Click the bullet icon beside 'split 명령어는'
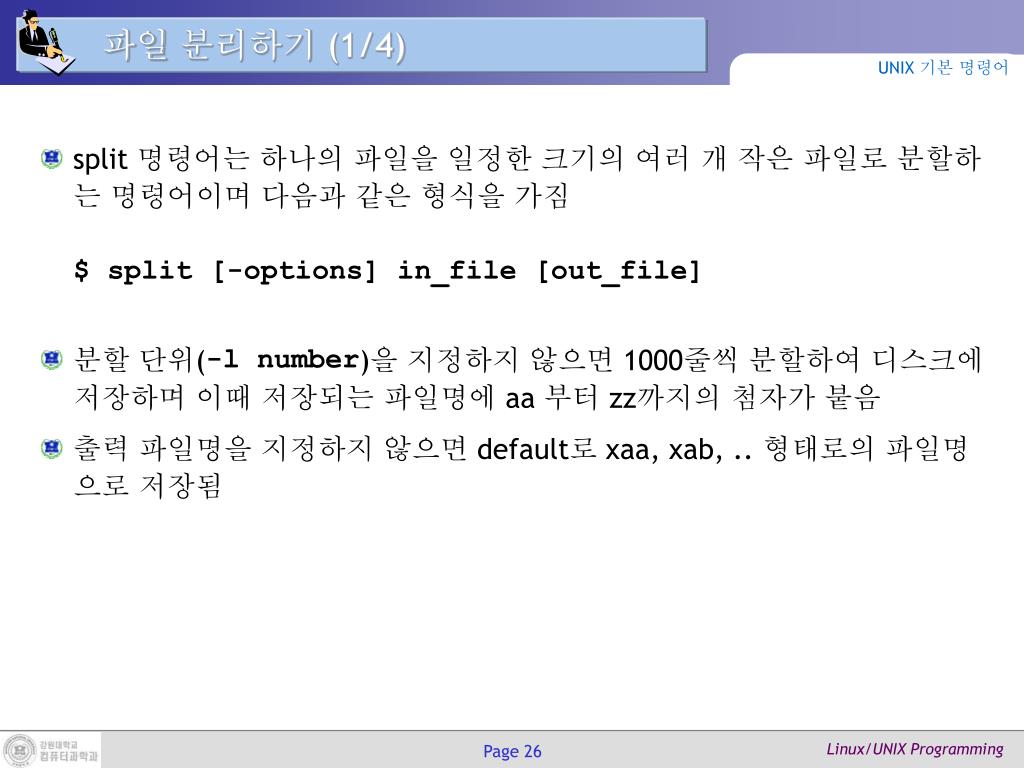 pos(51,158)
